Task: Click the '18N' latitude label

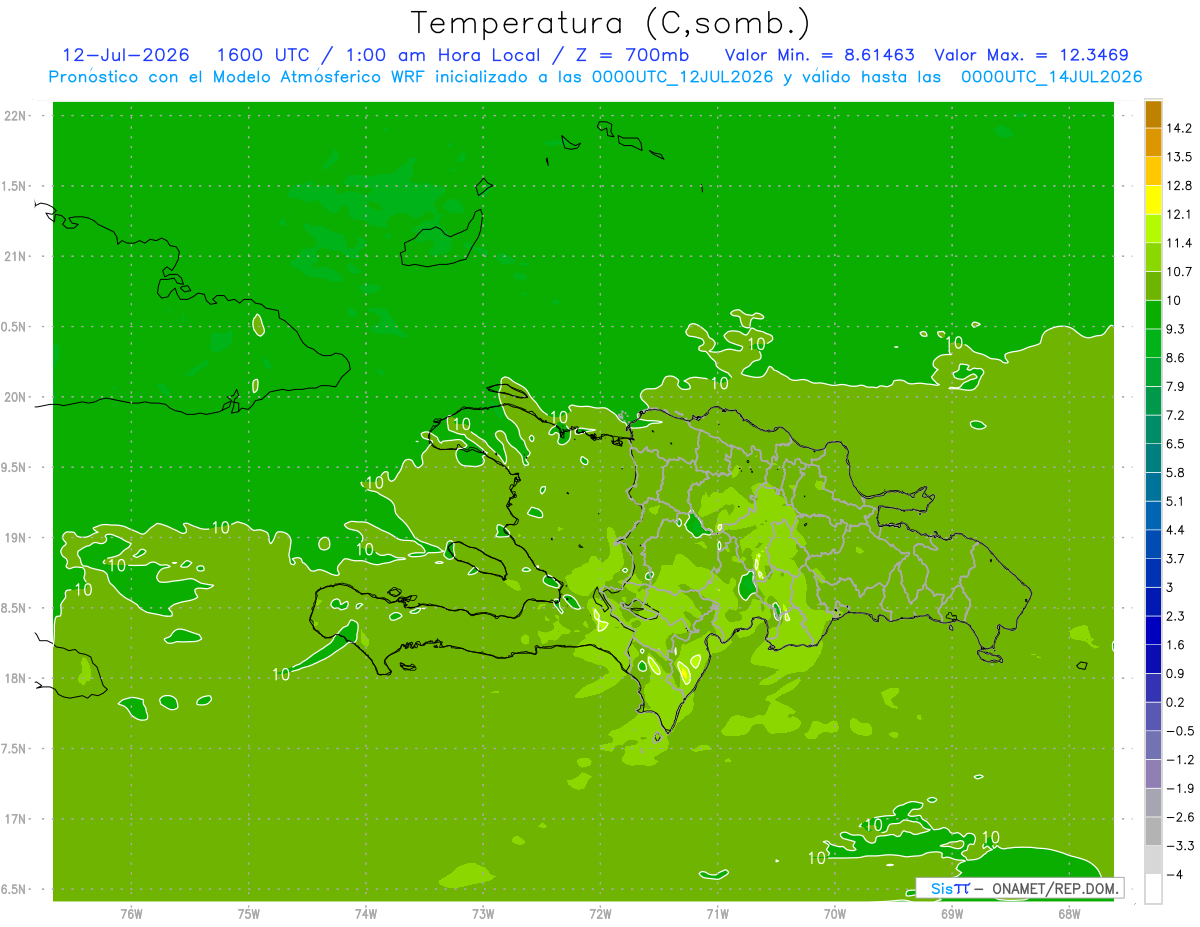Action: pyautogui.click(x=17, y=679)
